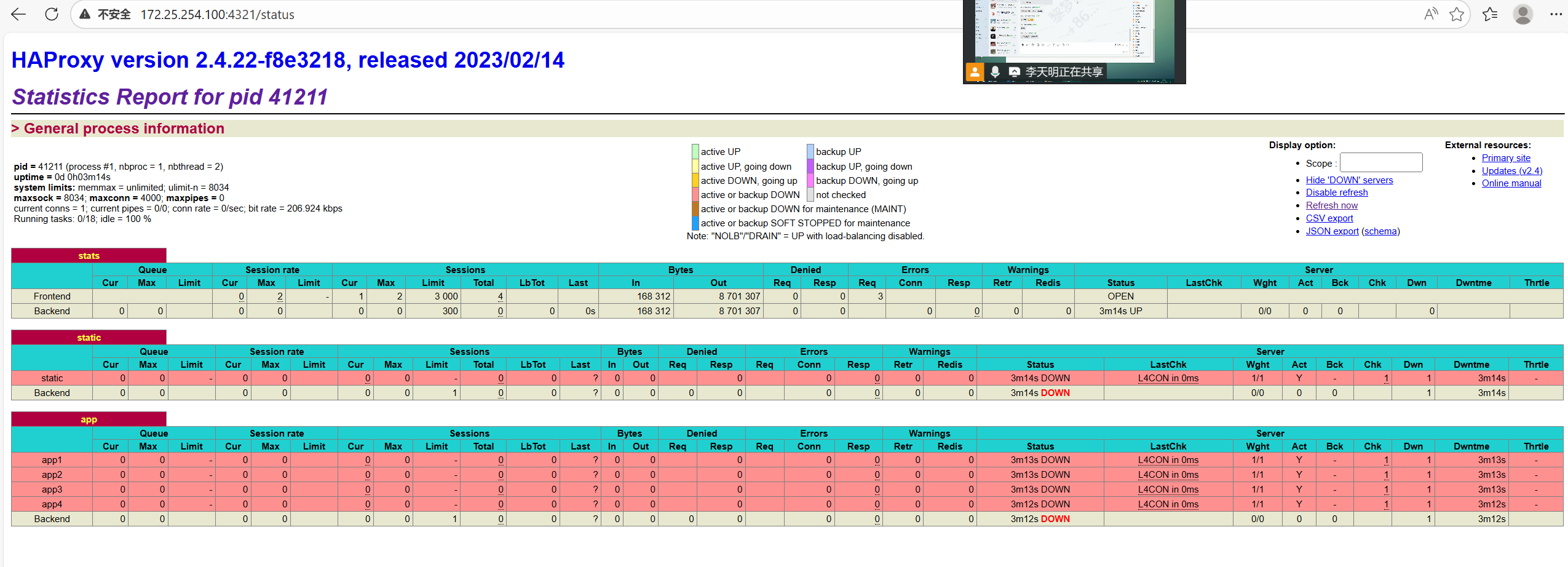Click the stats Backend row label

point(52,311)
